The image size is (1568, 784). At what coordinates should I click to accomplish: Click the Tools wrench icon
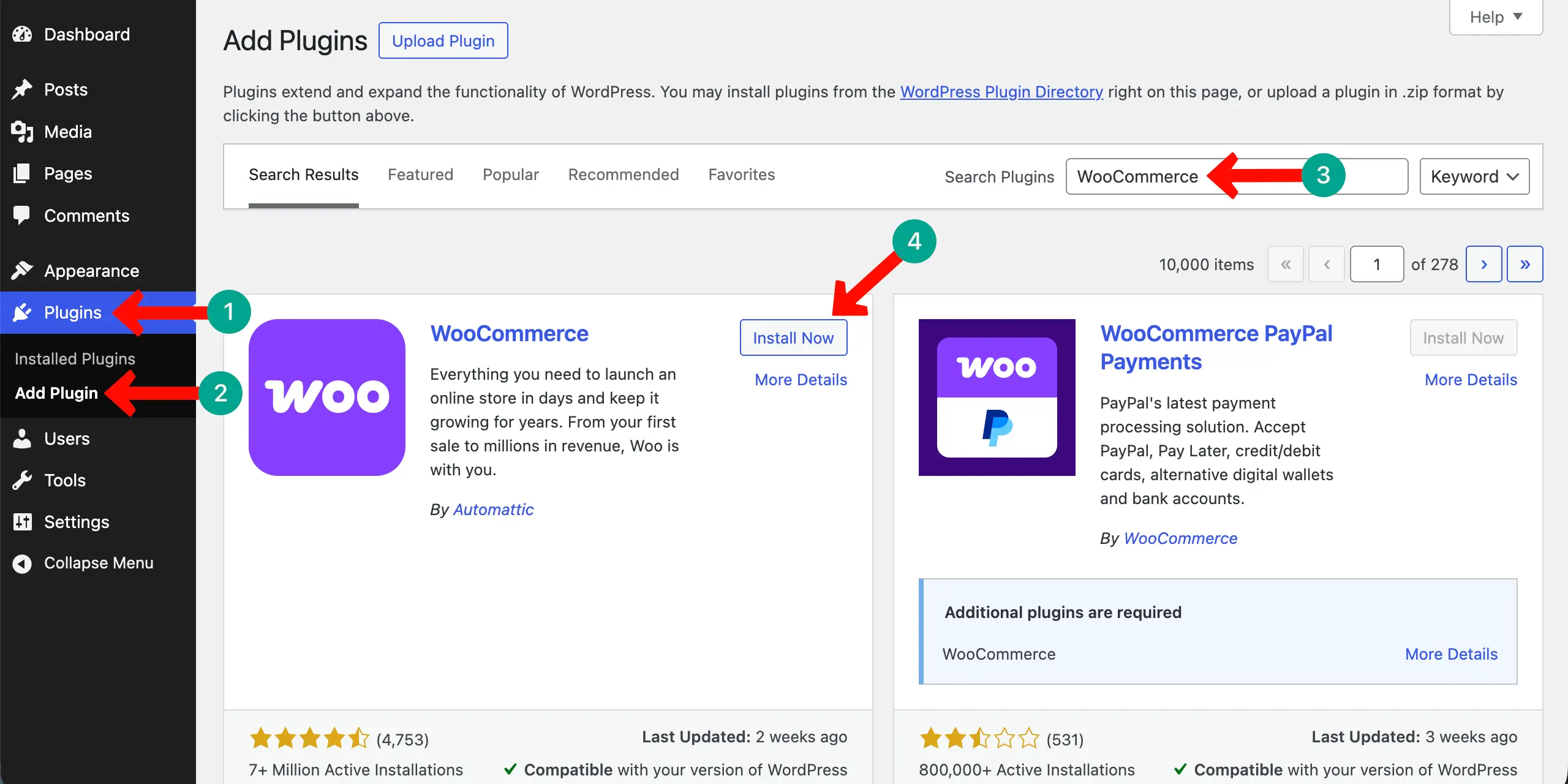coord(22,480)
